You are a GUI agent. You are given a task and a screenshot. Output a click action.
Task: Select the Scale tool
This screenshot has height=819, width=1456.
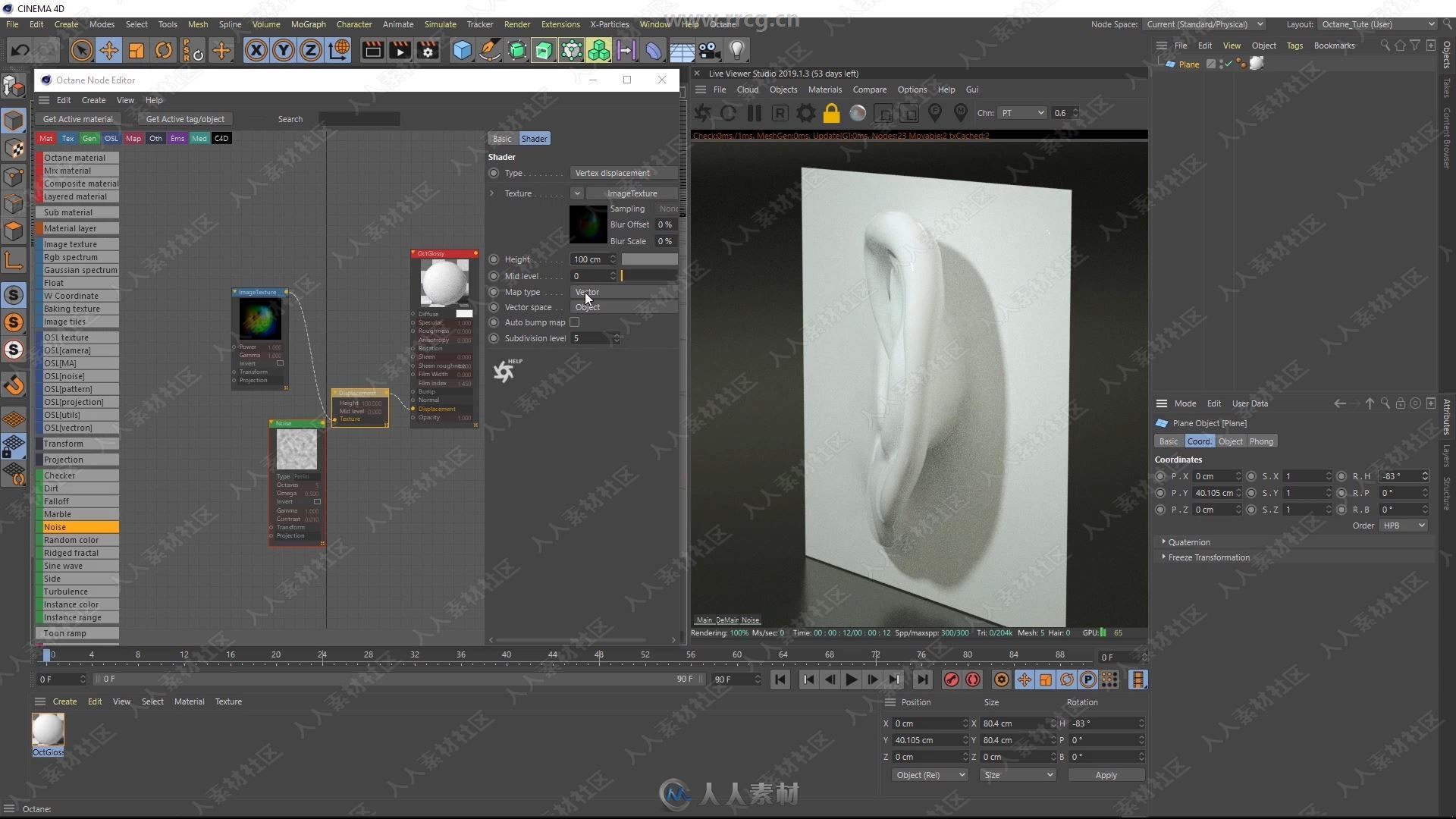pyautogui.click(x=136, y=51)
